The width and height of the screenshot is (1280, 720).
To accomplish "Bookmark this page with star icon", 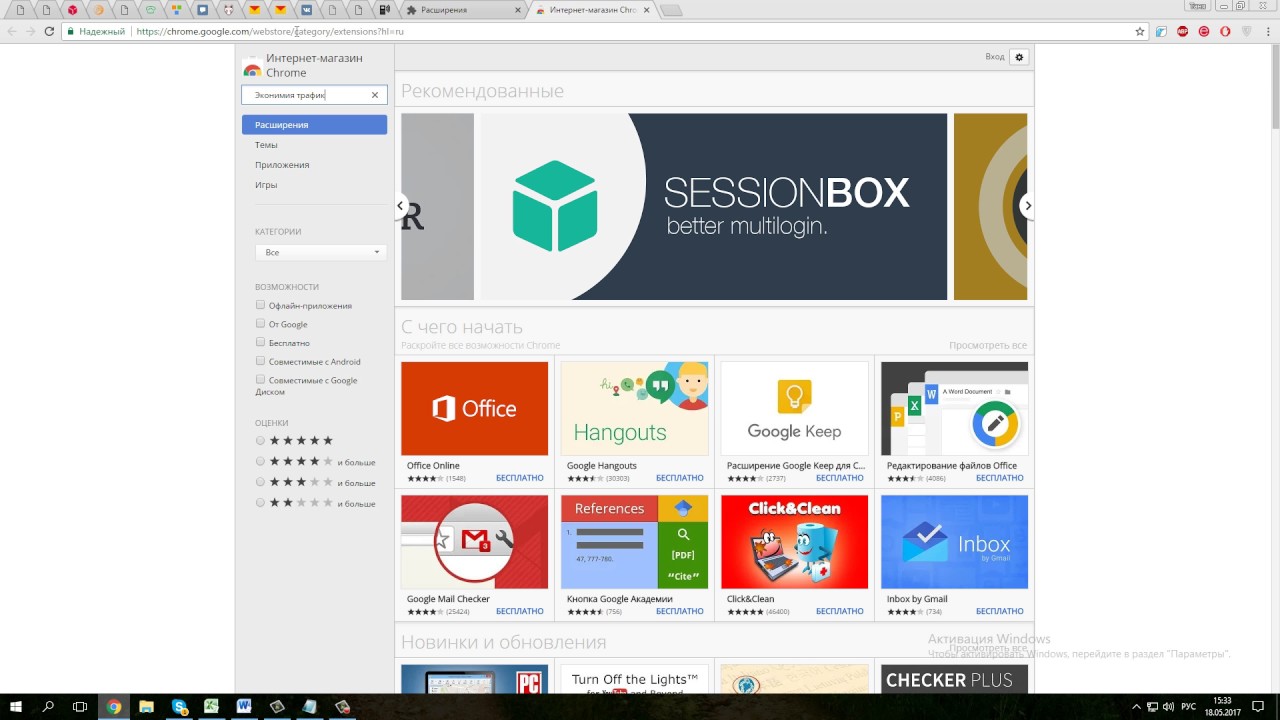I will tap(1139, 31).
